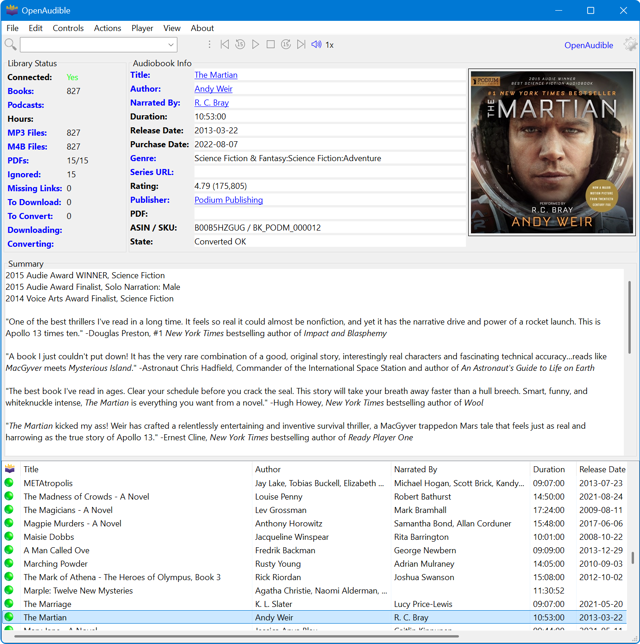Open the OpenAudible link at top right

pyautogui.click(x=588, y=45)
